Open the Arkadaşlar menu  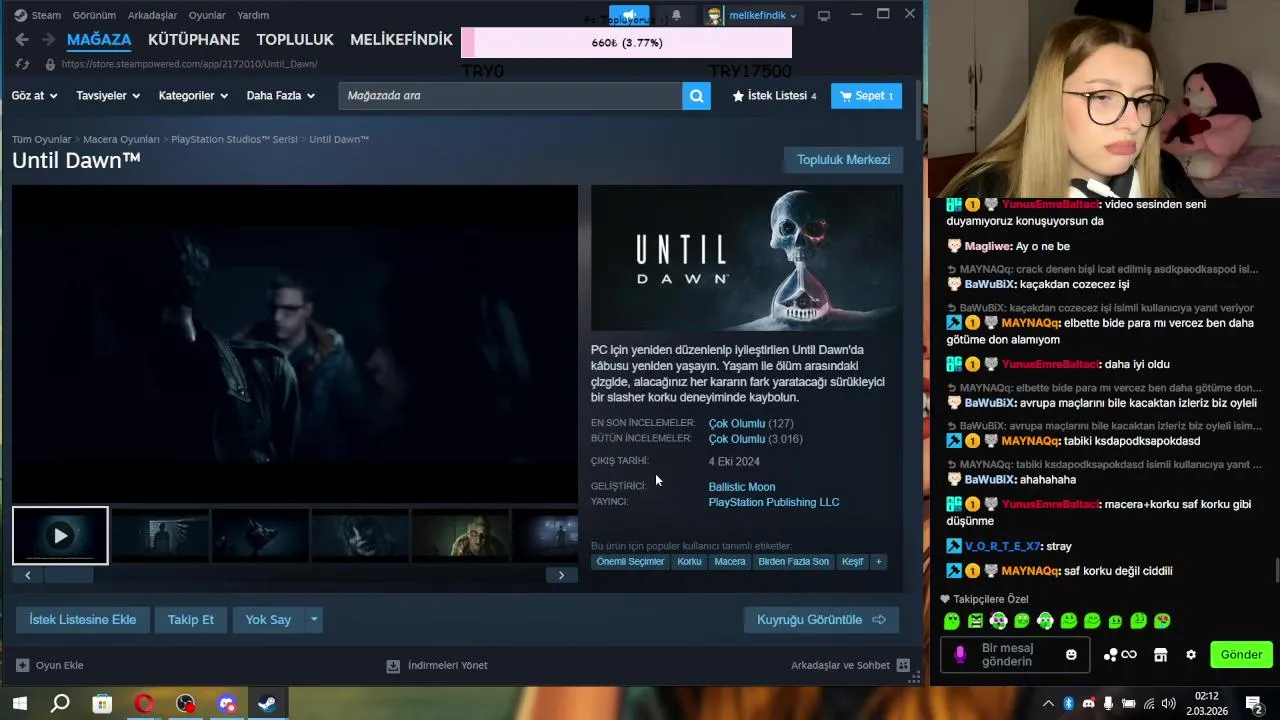(x=152, y=15)
